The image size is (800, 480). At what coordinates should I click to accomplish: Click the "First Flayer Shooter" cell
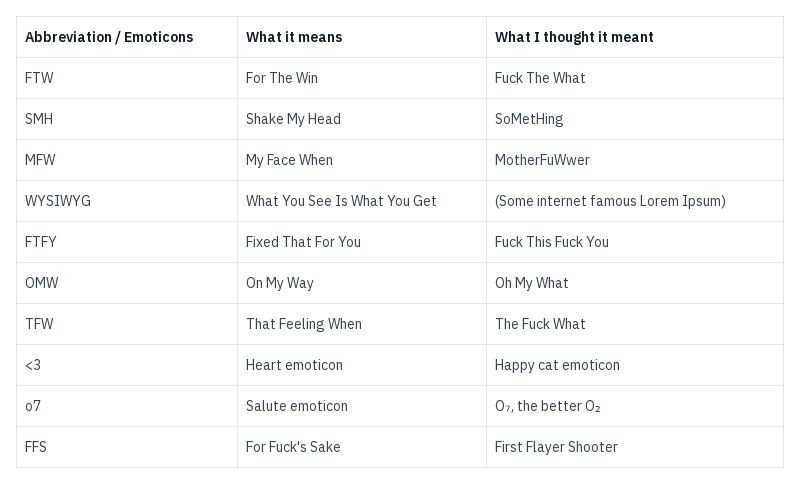[x=556, y=447]
